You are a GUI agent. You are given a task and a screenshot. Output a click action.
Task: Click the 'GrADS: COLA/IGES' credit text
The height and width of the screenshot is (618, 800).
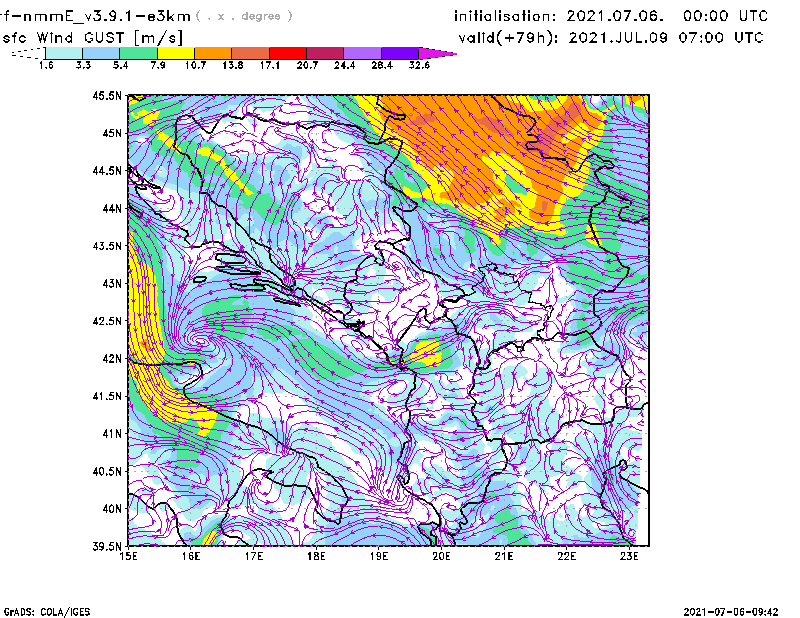pos(47,612)
